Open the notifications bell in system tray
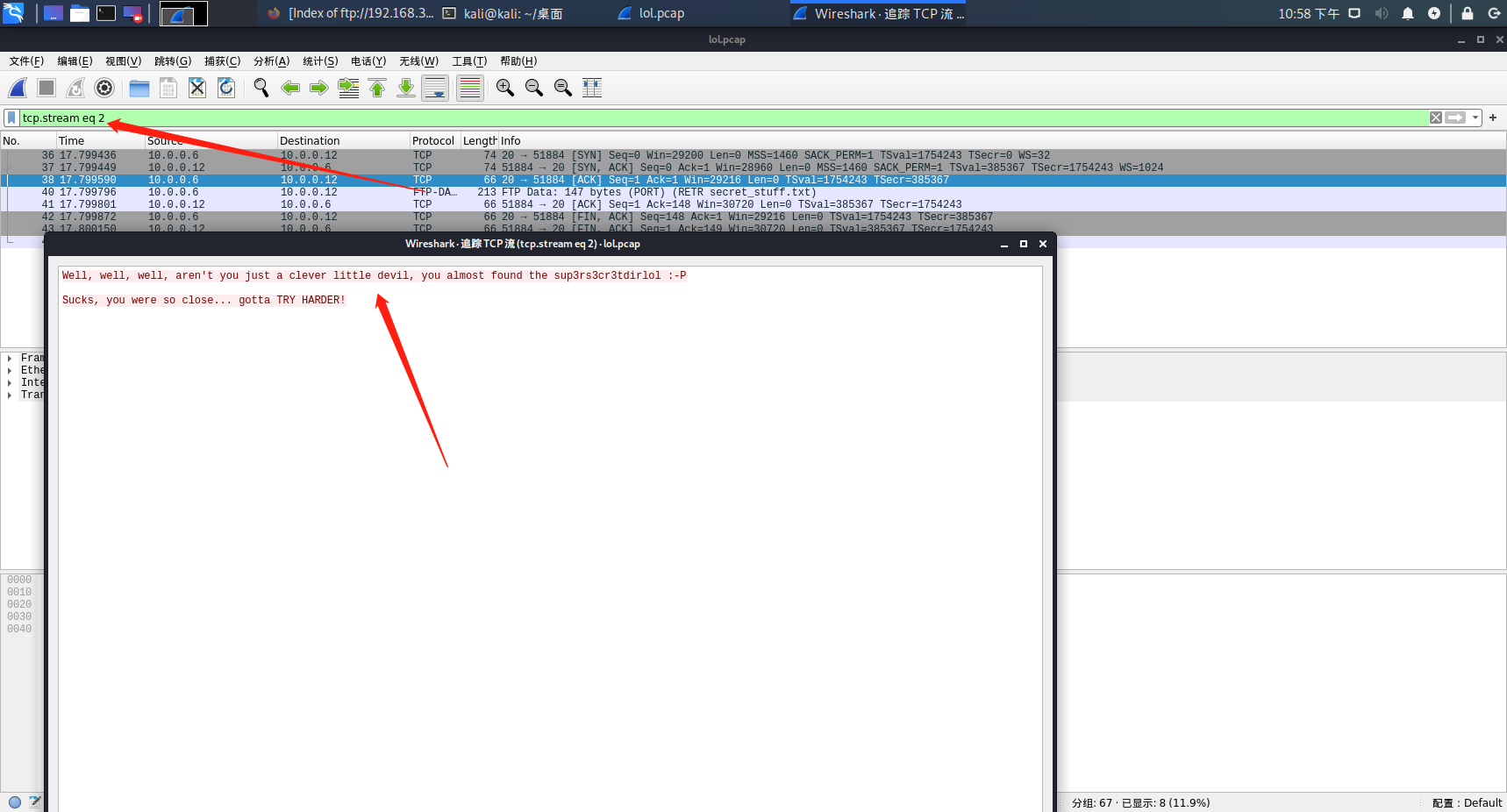 point(1408,13)
